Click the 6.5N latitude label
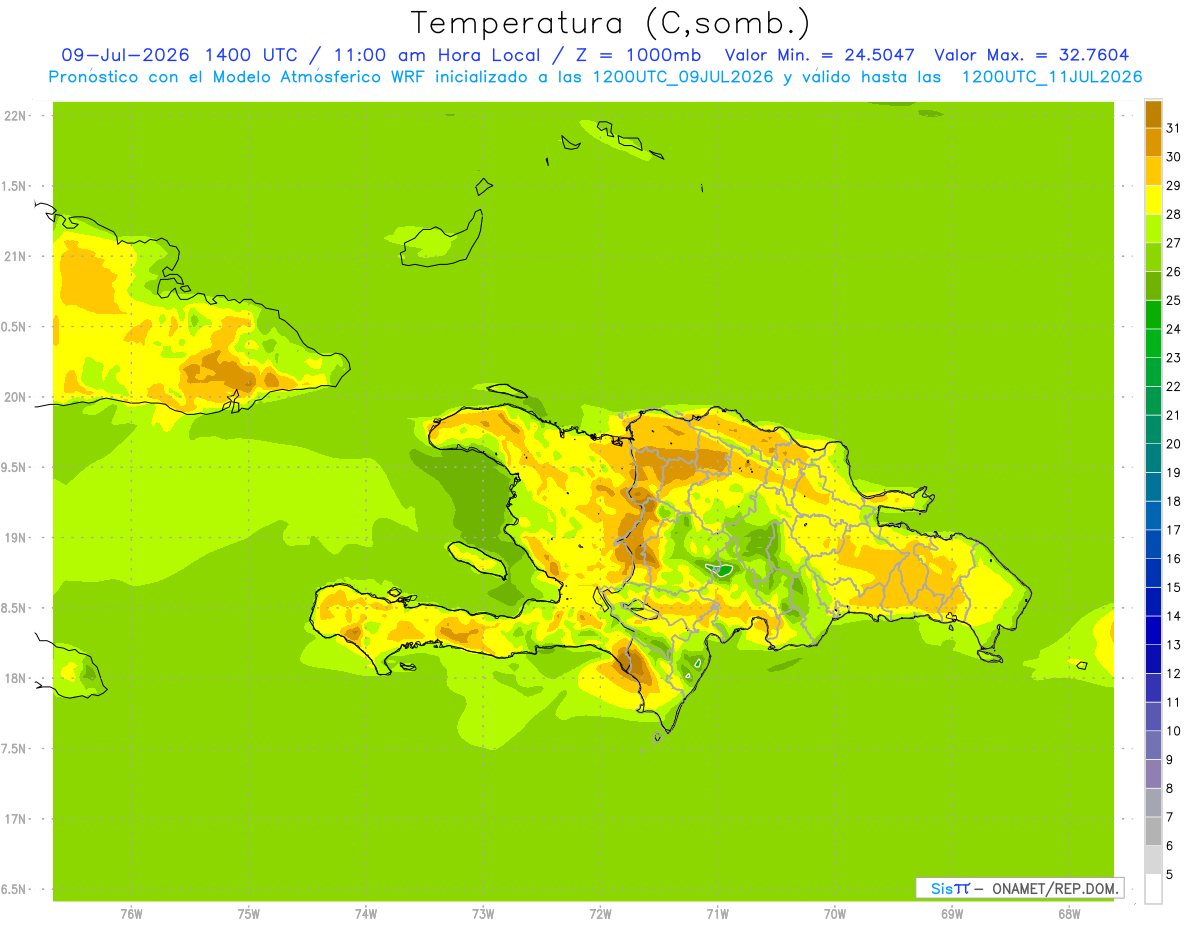 [x=15, y=889]
